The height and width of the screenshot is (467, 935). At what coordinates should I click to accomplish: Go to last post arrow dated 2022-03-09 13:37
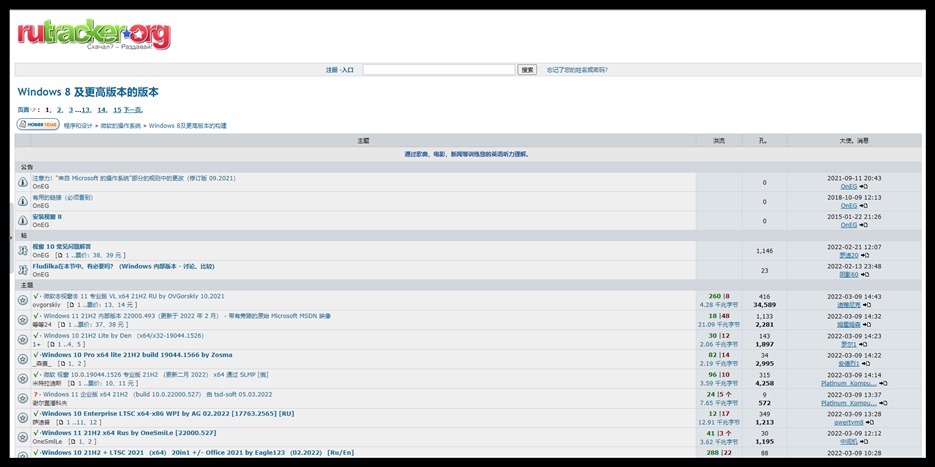[x=883, y=403]
